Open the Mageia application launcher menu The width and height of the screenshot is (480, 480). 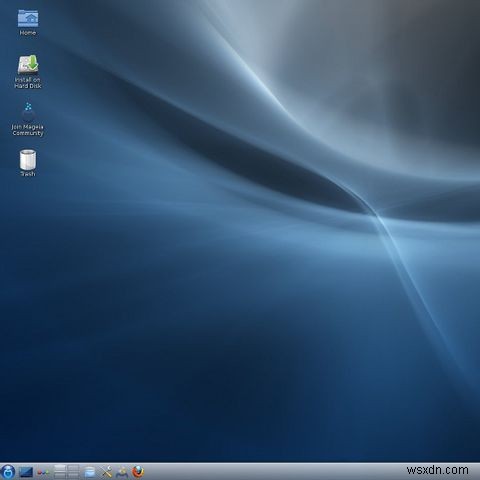pos(8,472)
